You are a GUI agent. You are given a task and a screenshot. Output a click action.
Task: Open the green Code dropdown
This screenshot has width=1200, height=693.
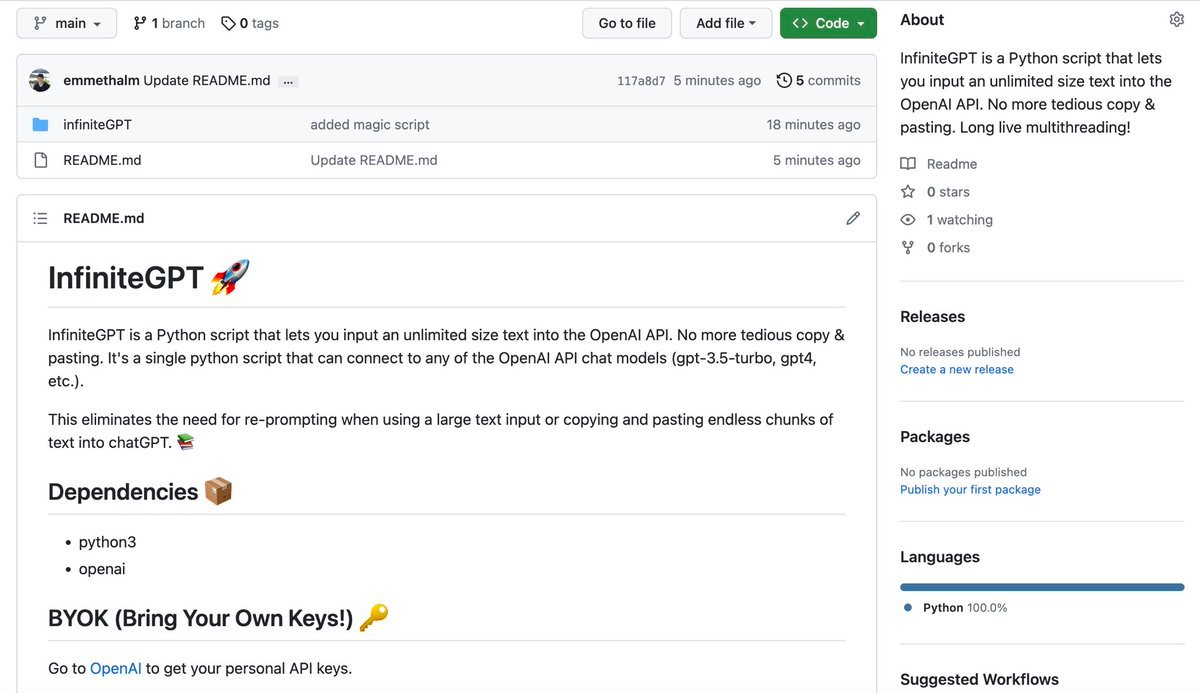click(x=828, y=23)
